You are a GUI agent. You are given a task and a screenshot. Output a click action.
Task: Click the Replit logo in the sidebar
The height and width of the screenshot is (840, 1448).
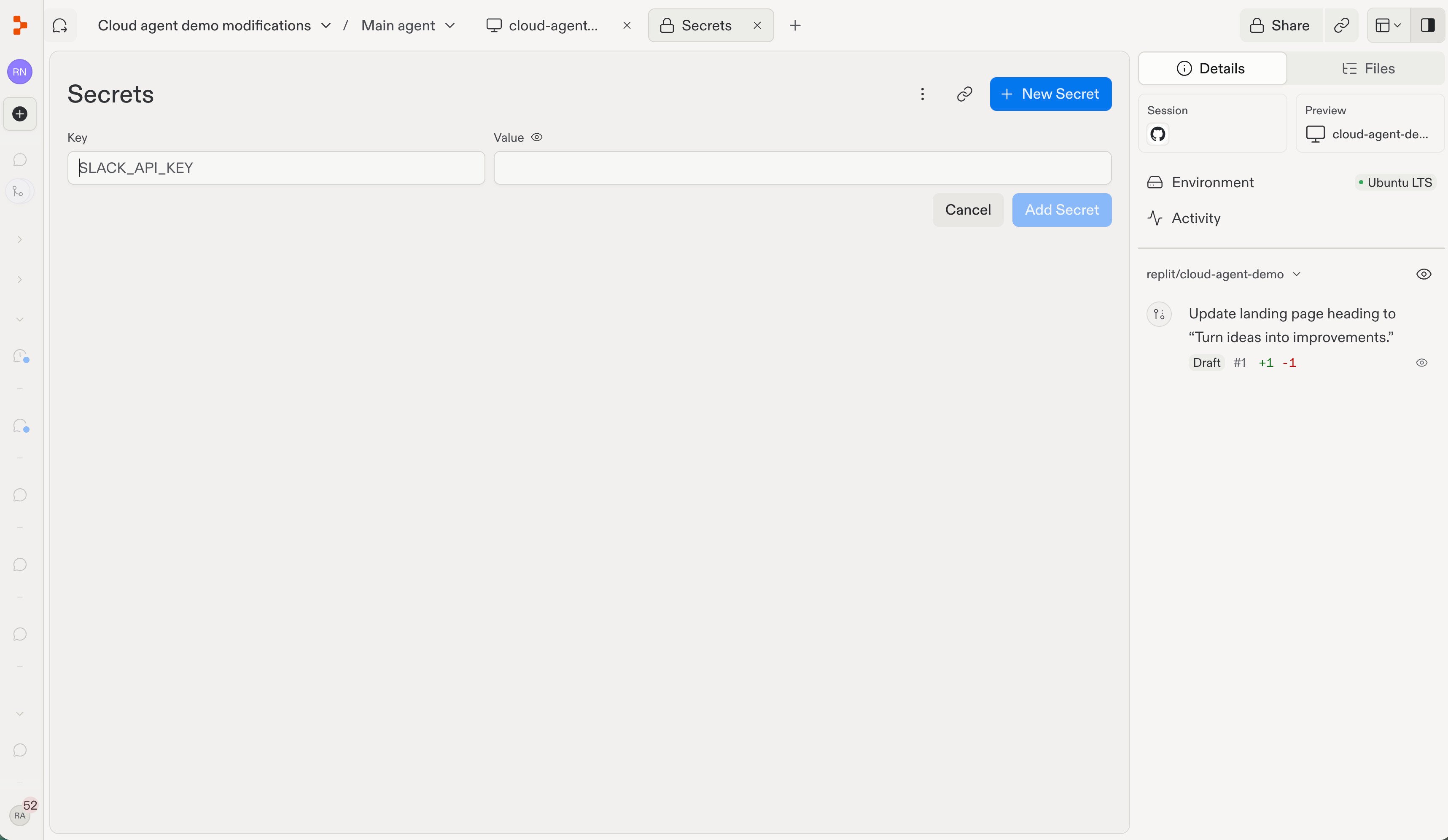[19, 25]
